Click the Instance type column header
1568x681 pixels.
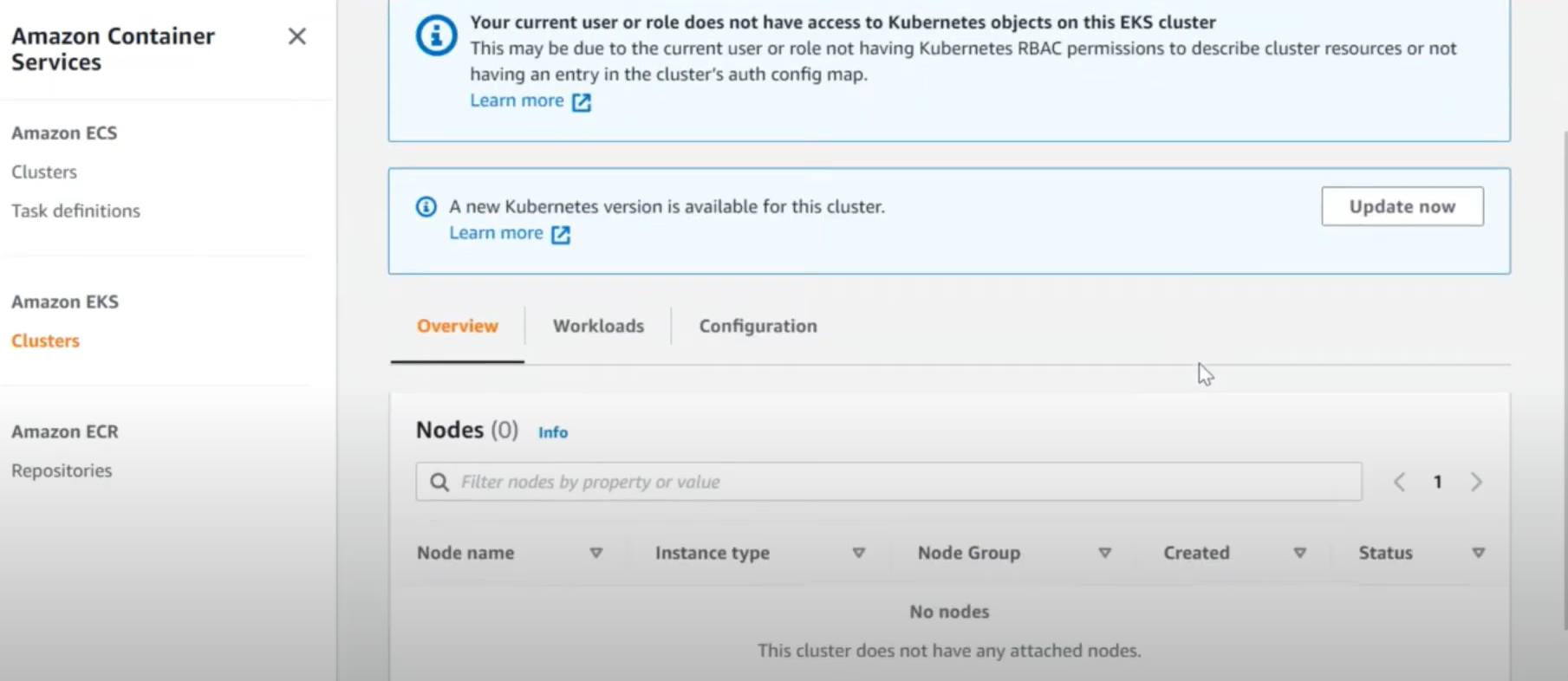pos(712,553)
